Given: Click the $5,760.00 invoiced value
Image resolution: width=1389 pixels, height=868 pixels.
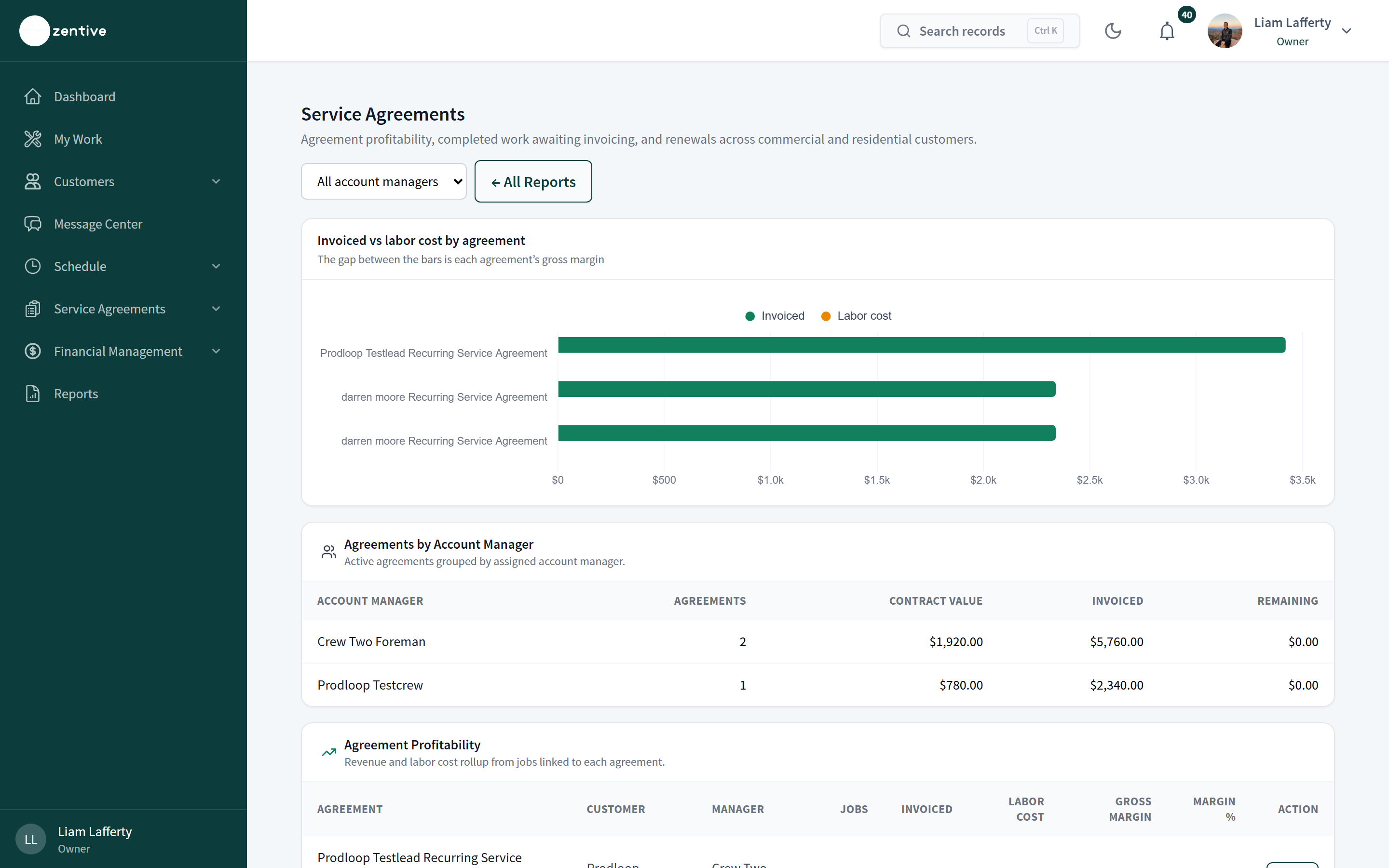Looking at the screenshot, I should [1117, 642].
